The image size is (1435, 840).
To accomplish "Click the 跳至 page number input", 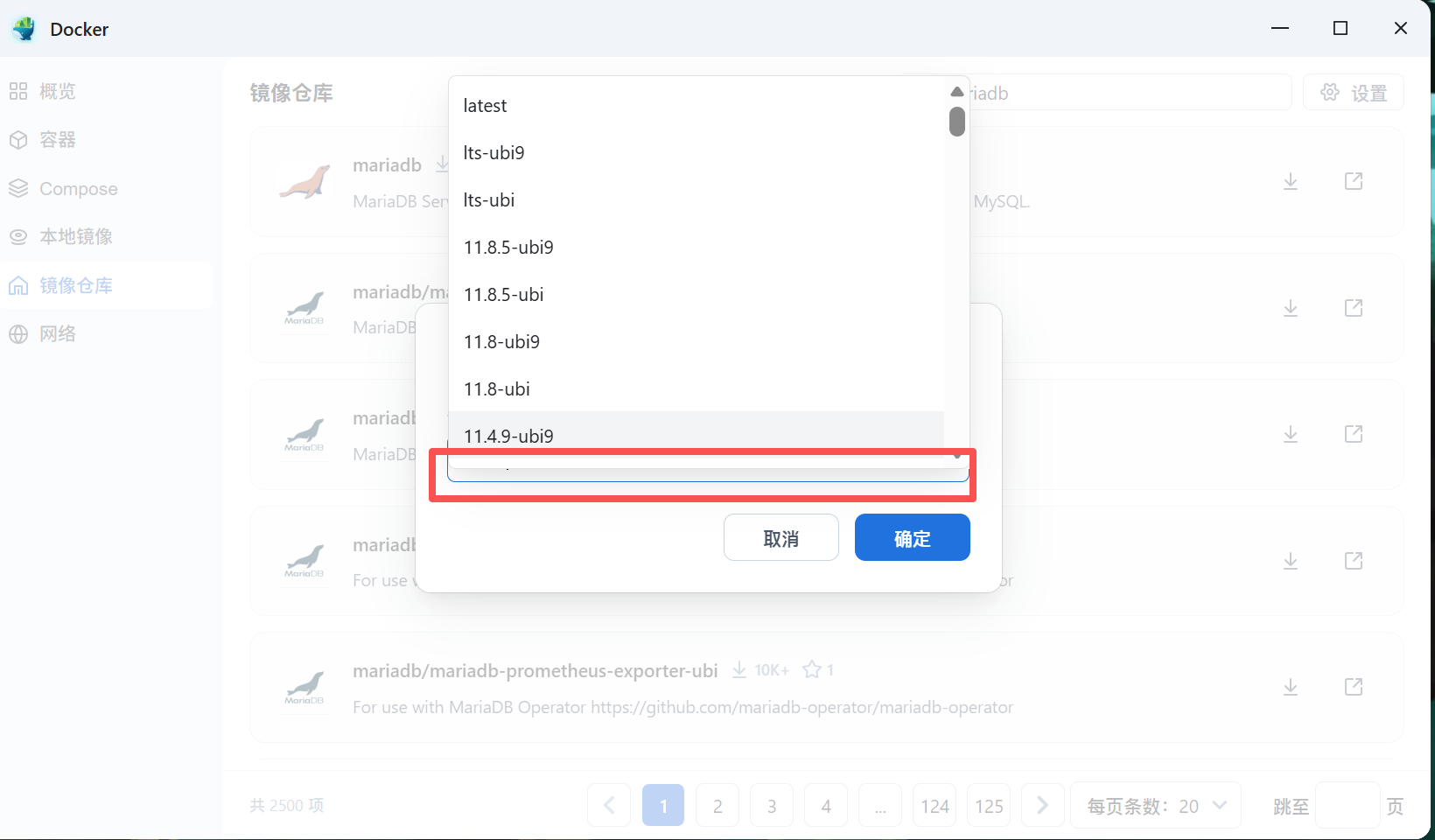I will (1348, 805).
